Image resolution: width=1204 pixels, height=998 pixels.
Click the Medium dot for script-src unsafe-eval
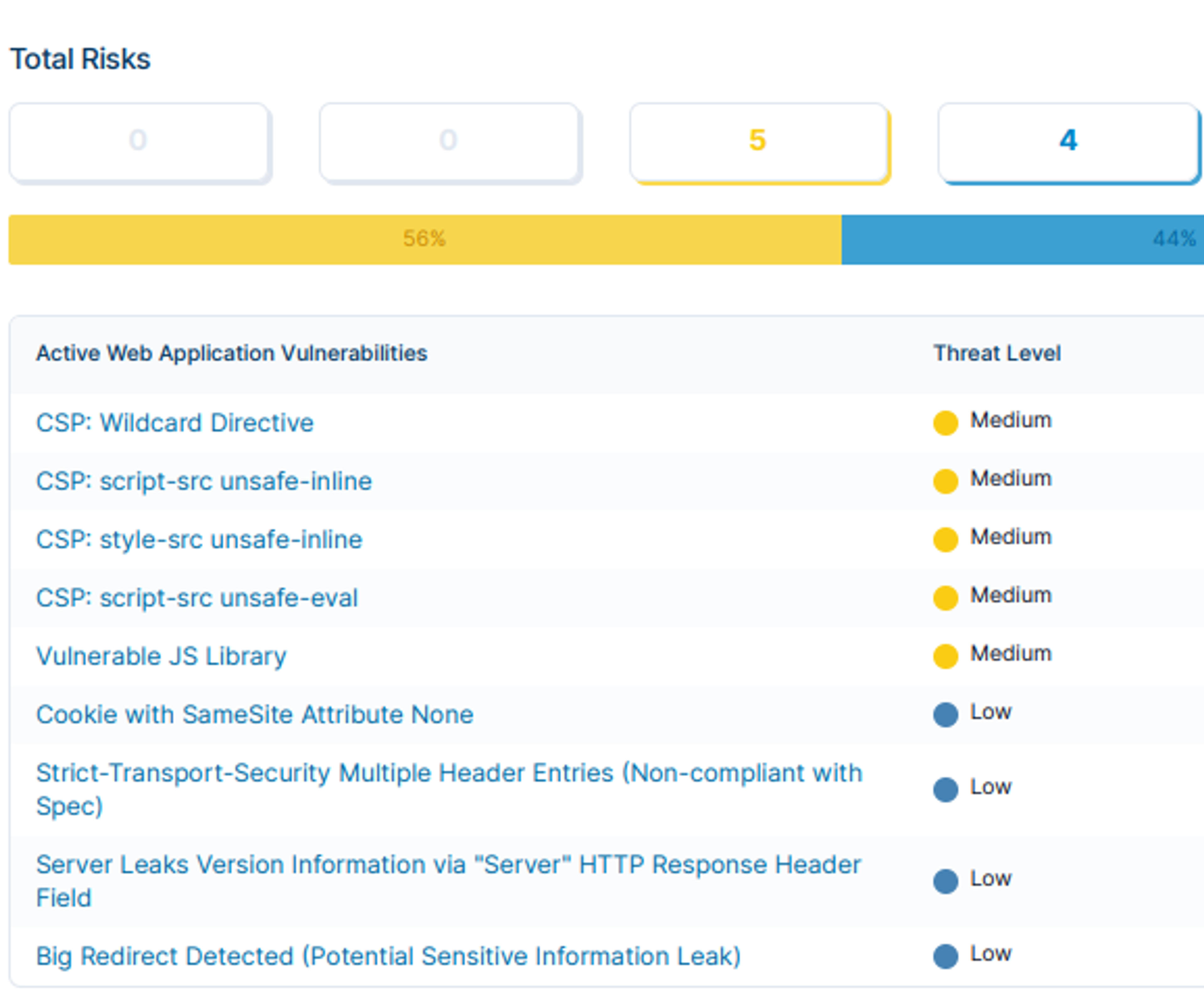[x=945, y=598]
